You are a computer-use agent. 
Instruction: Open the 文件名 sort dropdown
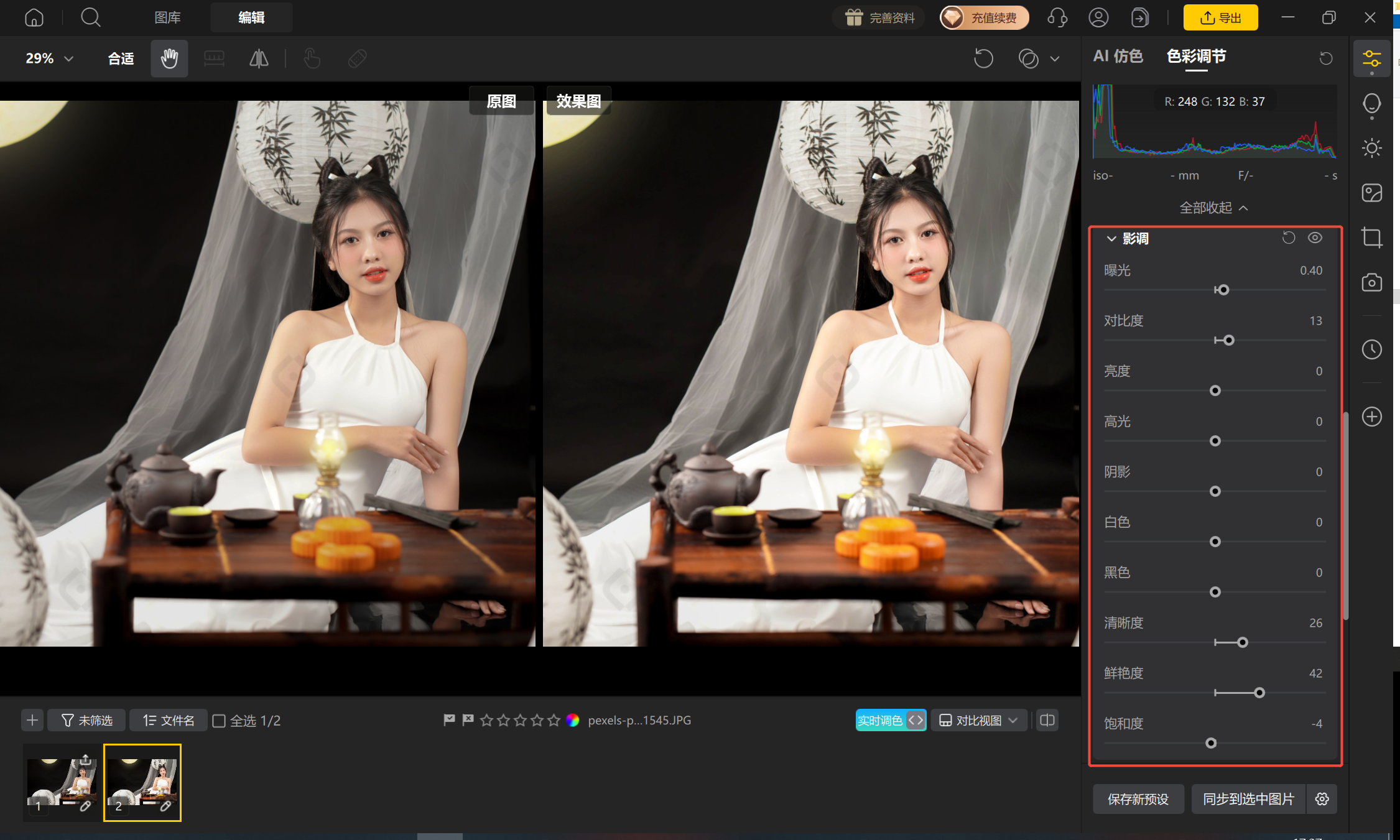pyautogui.click(x=169, y=720)
